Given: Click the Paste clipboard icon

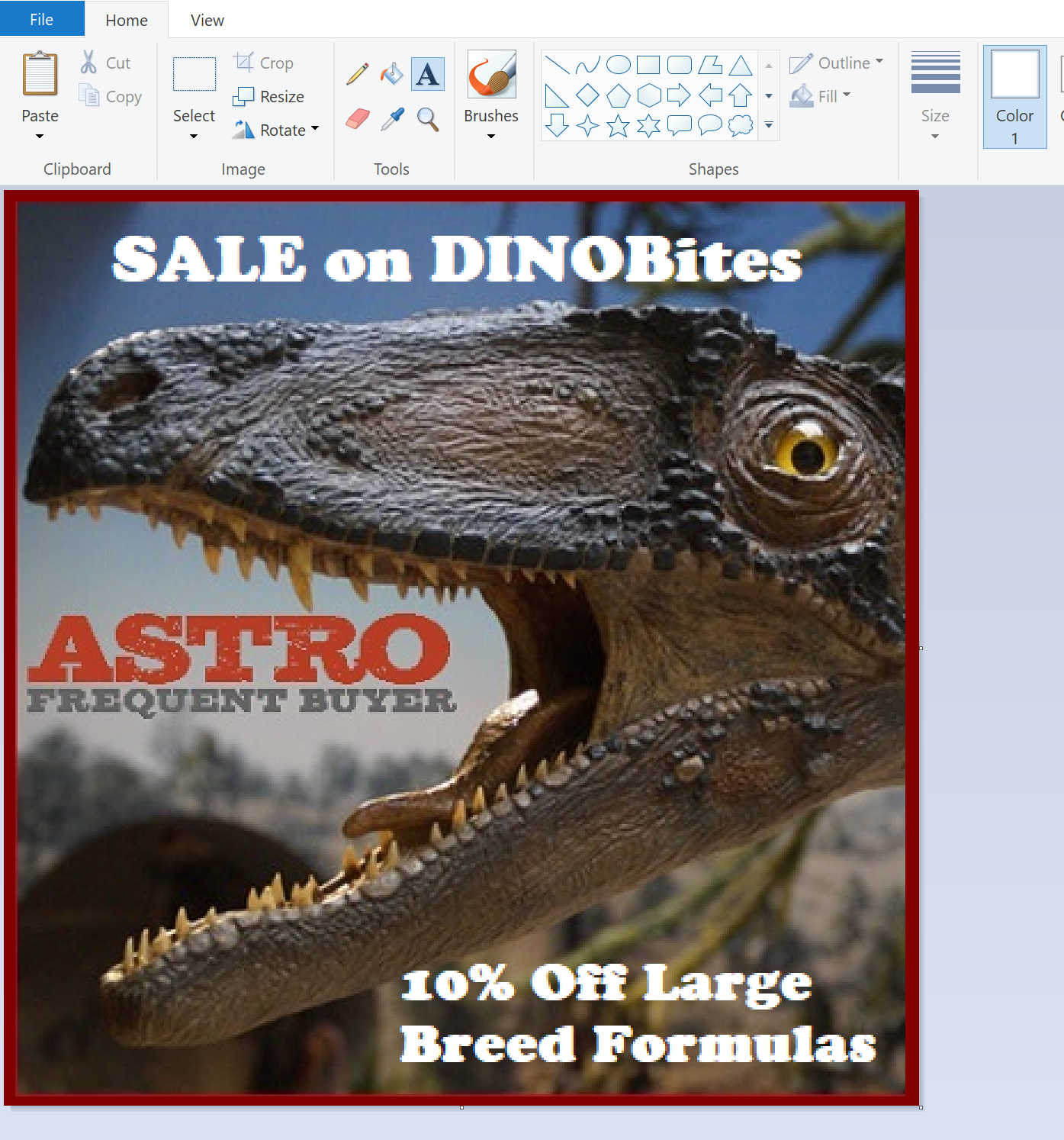Looking at the screenshot, I should click(x=40, y=73).
